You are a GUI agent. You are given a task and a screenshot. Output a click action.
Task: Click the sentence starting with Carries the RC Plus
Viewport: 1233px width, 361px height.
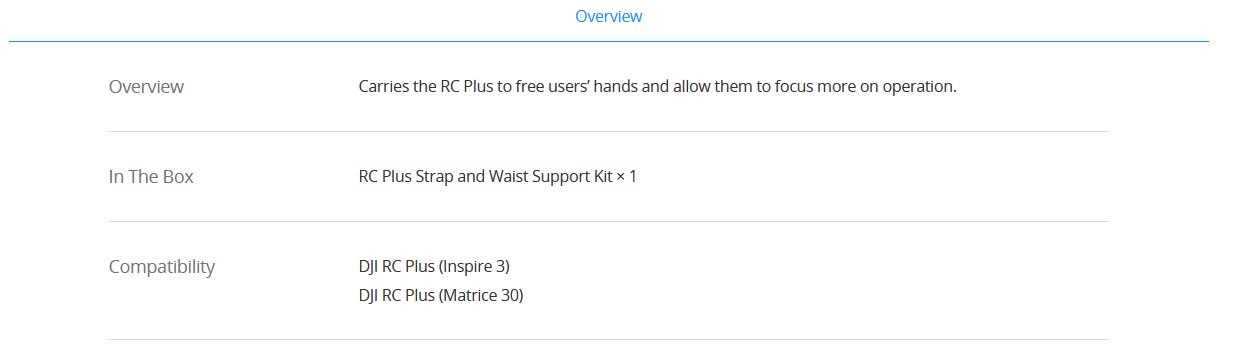pyautogui.click(x=657, y=86)
